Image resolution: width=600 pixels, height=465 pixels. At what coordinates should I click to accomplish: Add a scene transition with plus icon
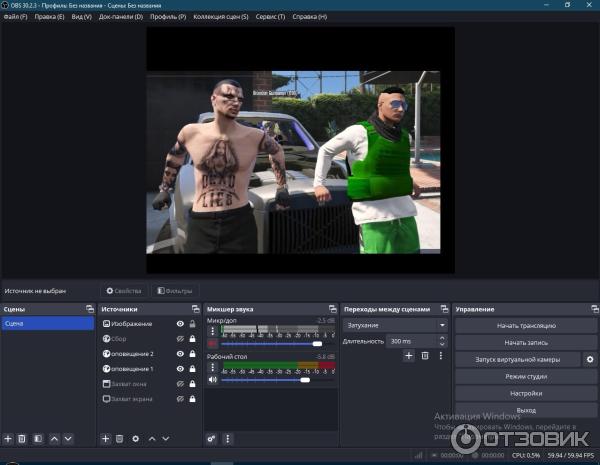click(x=409, y=356)
